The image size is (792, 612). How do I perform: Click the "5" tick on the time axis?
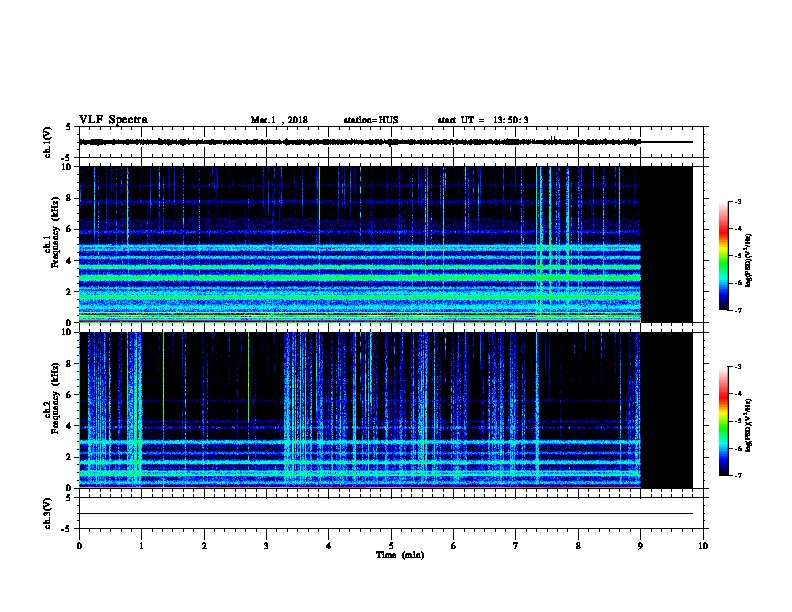point(391,546)
